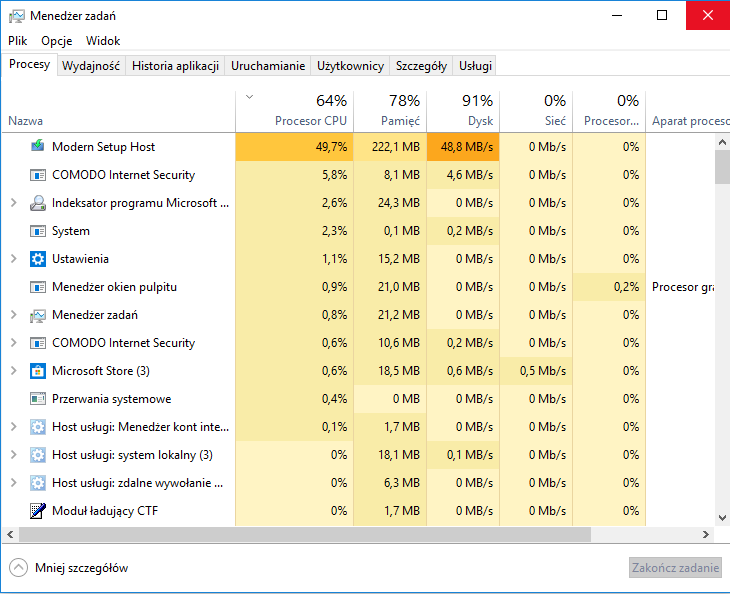Click the Zakończ zadanie button
This screenshot has width=730, height=594.
click(675, 567)
